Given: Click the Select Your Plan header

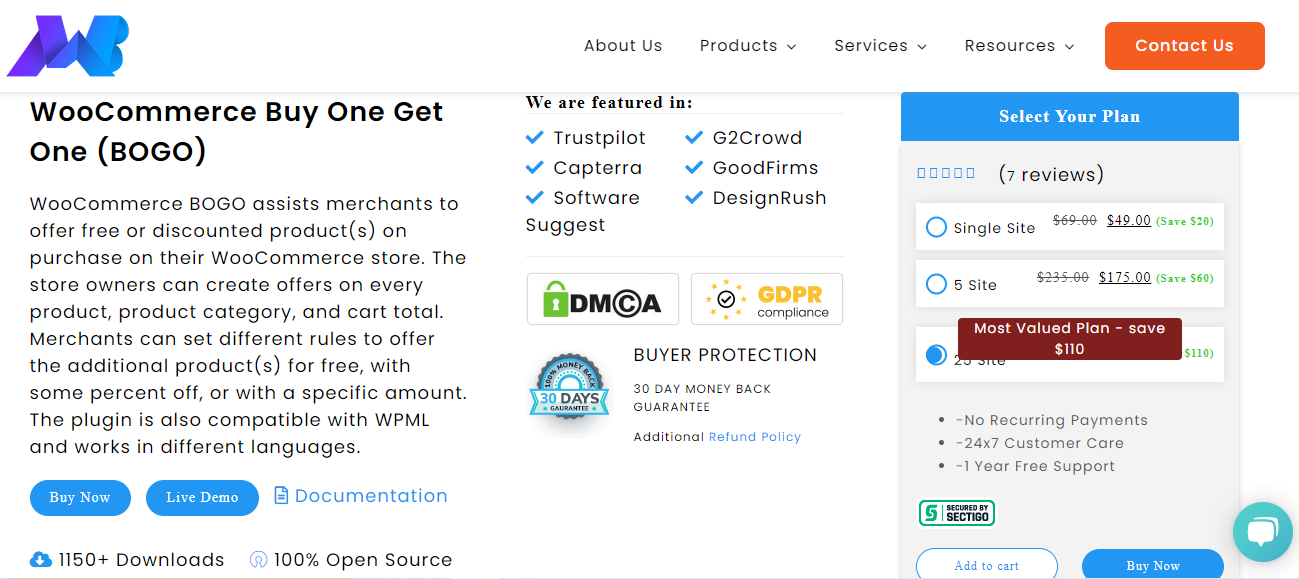Looking at the screenshot, I should point(1070,116).
